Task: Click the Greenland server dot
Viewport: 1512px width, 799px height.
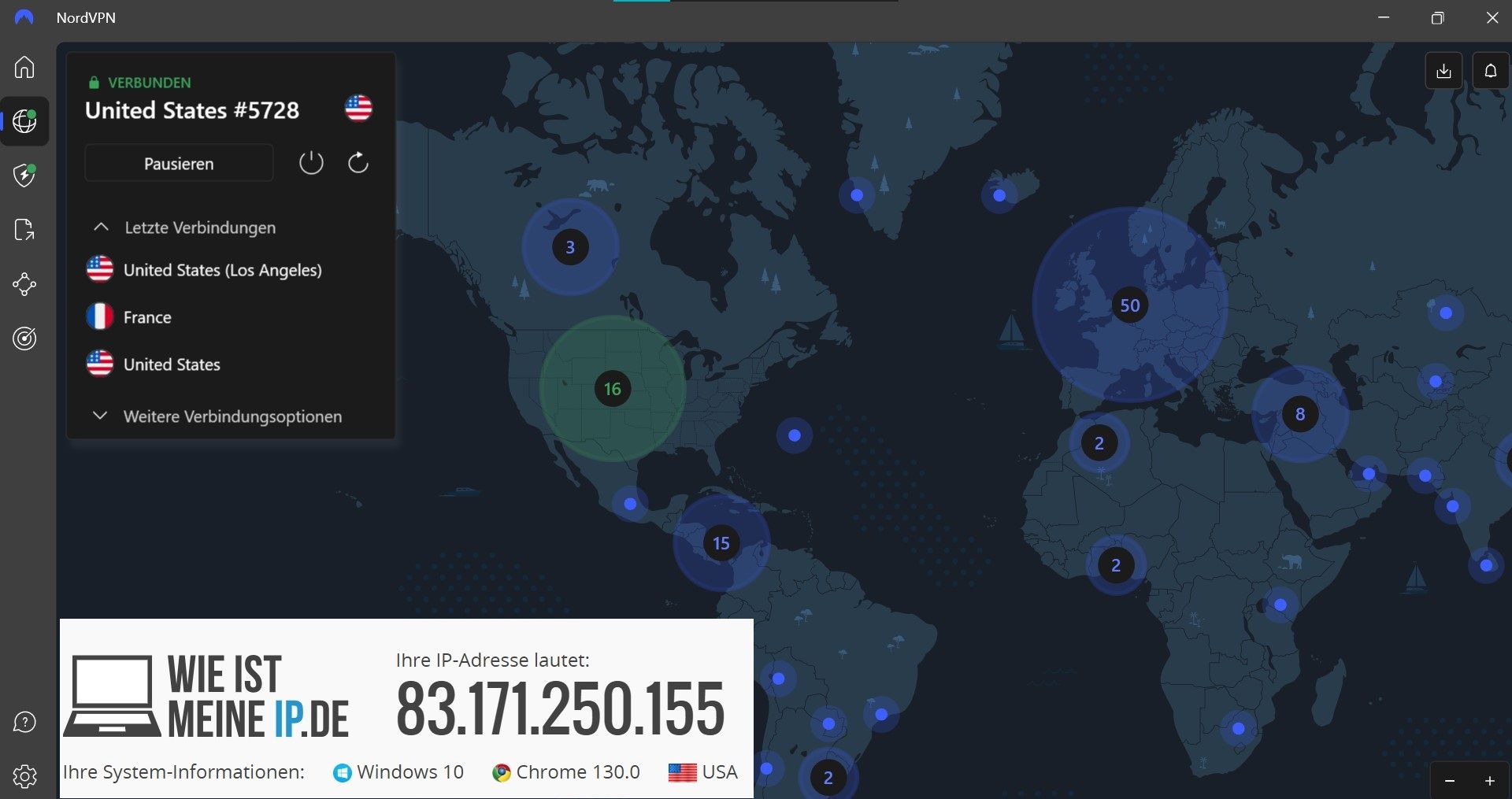Action: click(x=857, y=195)
